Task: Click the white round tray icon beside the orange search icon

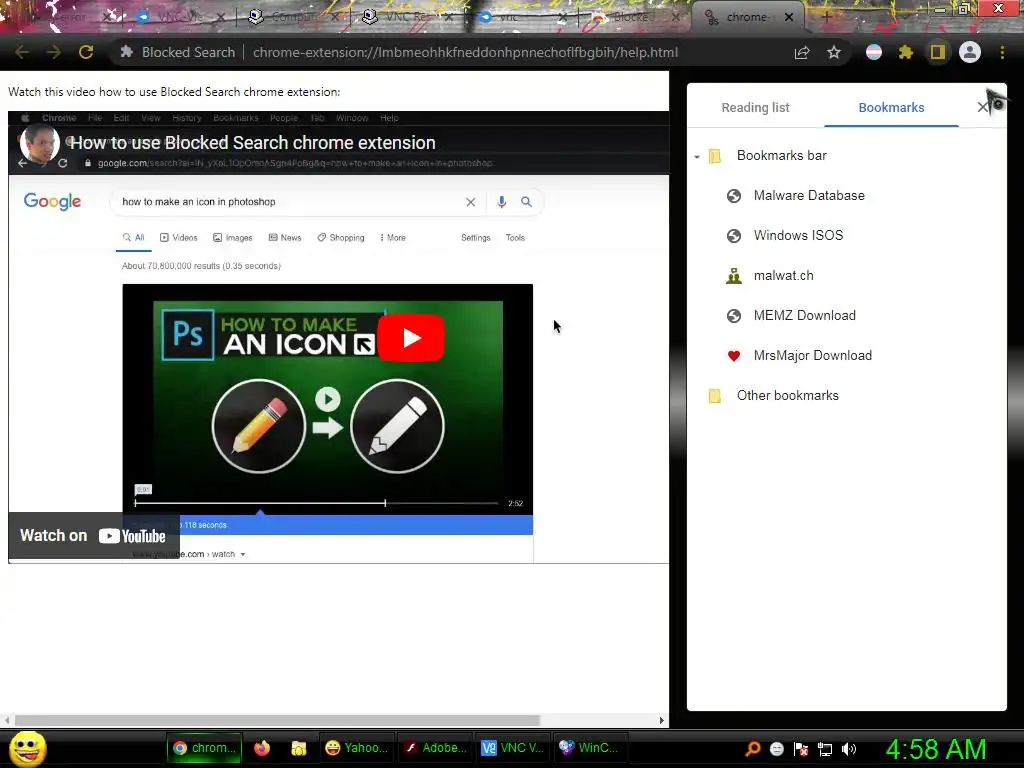Action: click(776, 749)
